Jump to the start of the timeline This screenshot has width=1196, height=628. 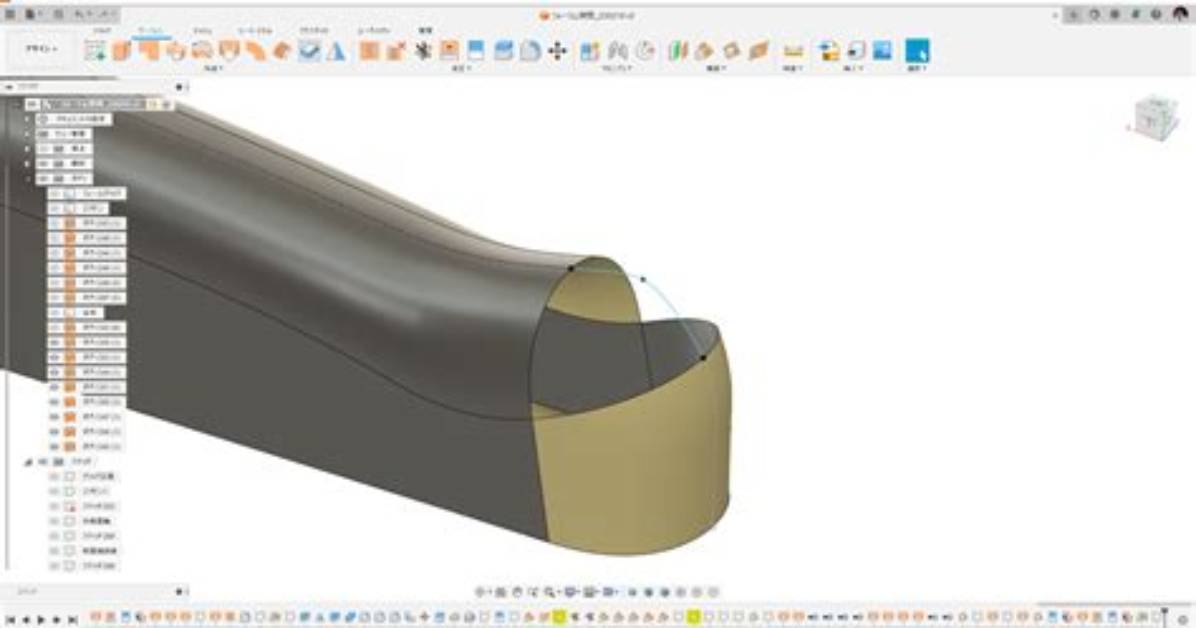11,620
